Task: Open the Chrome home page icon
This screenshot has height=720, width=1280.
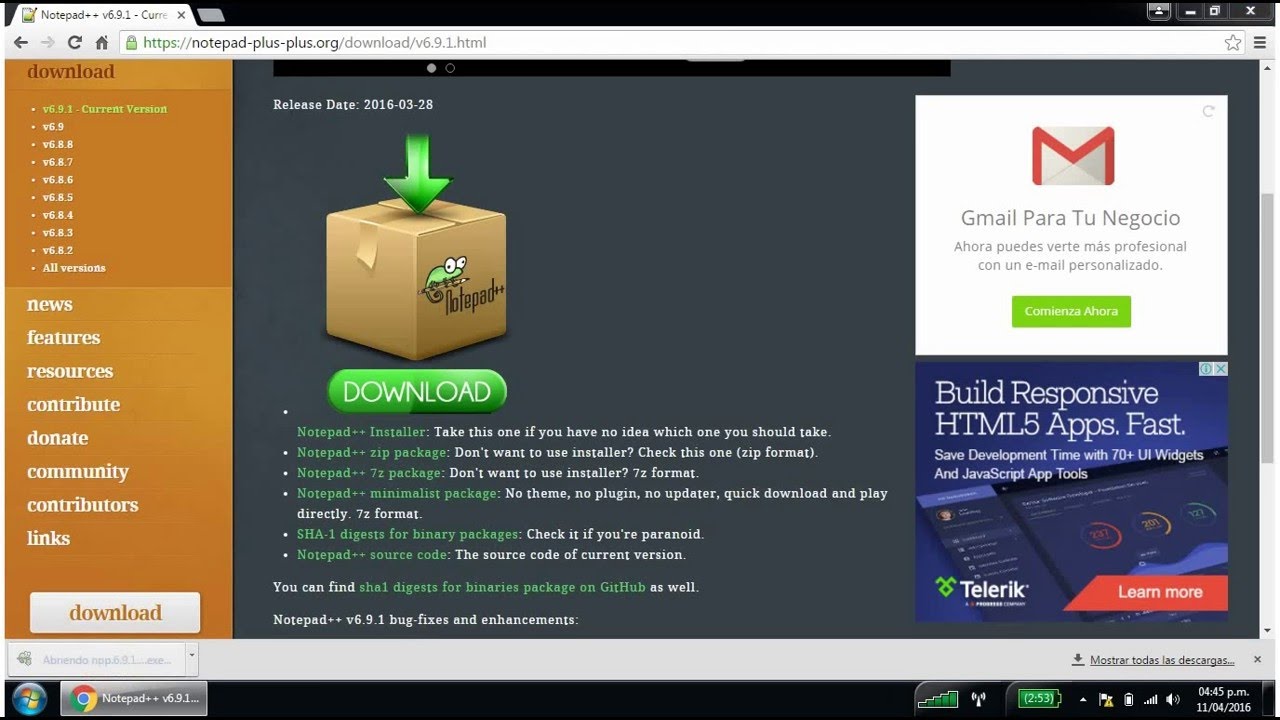Action: pos(101,43)
